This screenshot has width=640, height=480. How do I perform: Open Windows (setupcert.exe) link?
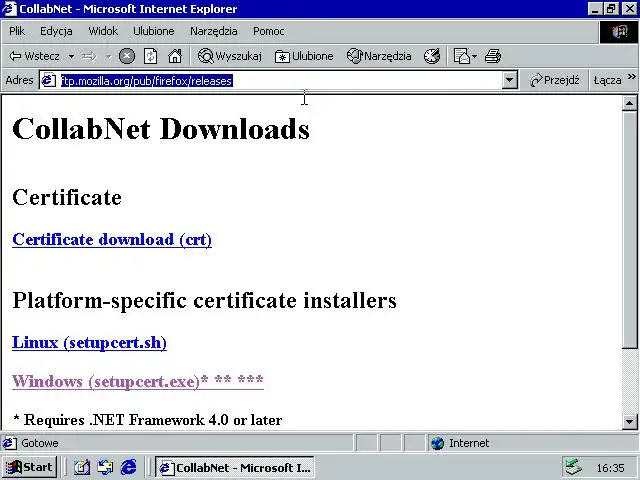point(138,381)
